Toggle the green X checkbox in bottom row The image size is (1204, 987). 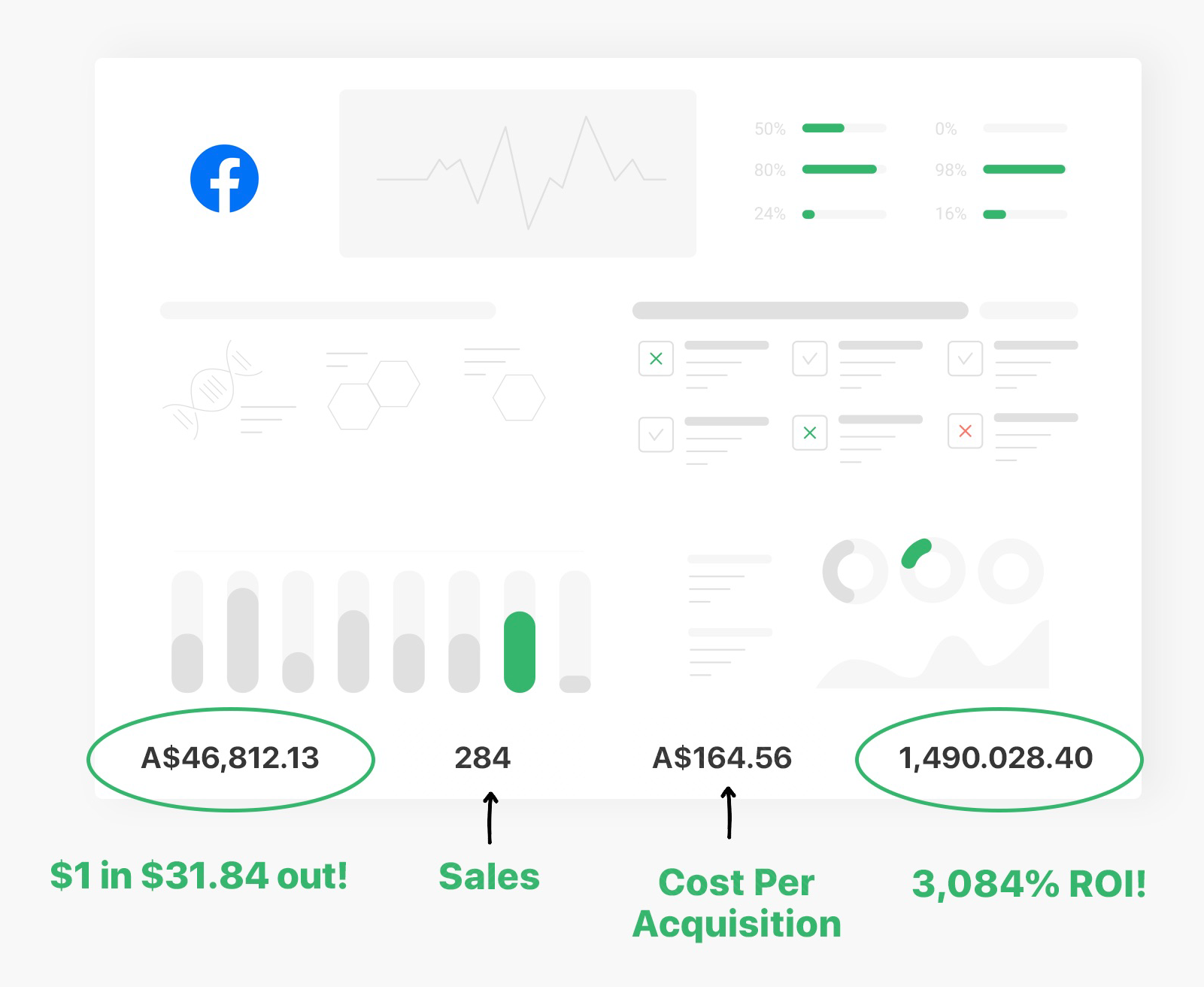point(810,433)
